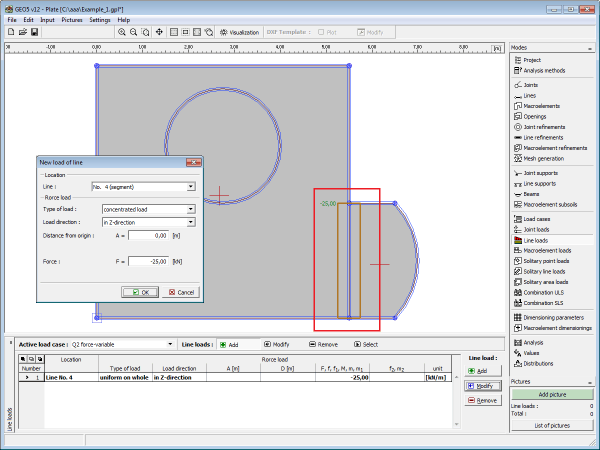The width and height of the screenshot is (600, 450).
Task: Click the New file toolbar icon
Action: (11, 32)
